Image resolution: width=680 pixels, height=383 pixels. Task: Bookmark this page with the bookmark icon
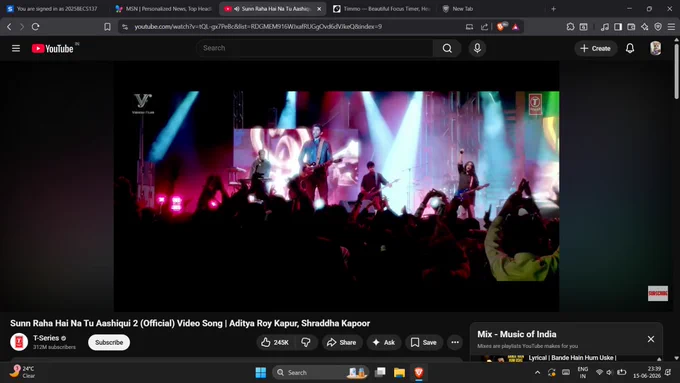click(x=107, y=27)
